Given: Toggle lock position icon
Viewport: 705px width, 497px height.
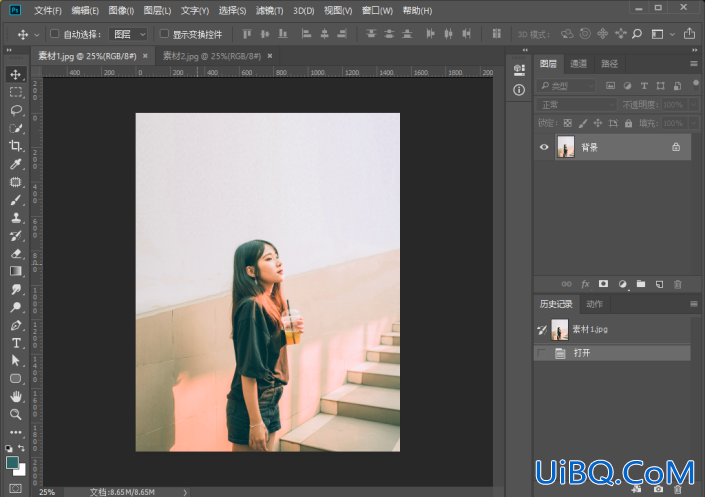Looking at the screenshot, I should 598,123.
